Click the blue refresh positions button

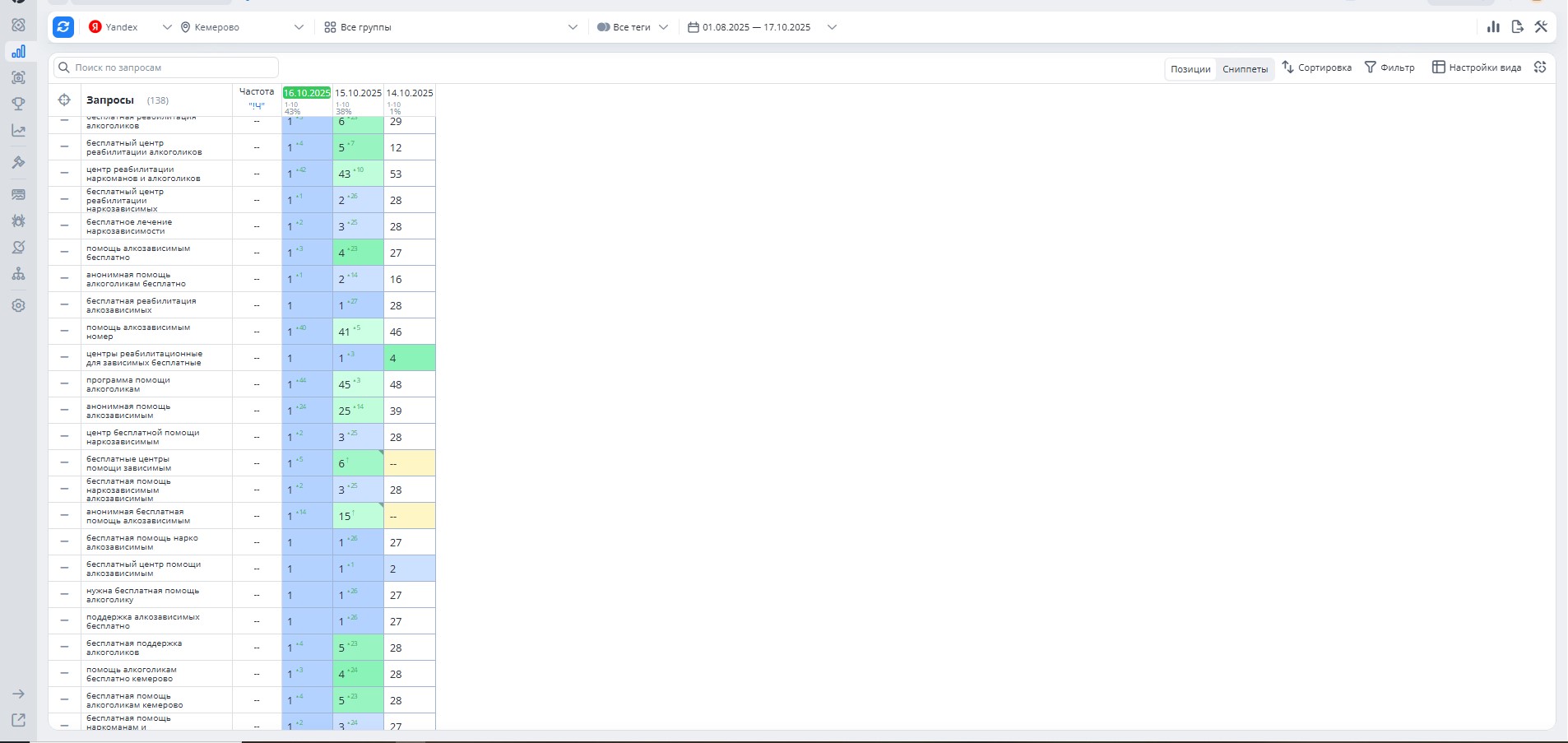pyautogui.click(x=63, y=27)
